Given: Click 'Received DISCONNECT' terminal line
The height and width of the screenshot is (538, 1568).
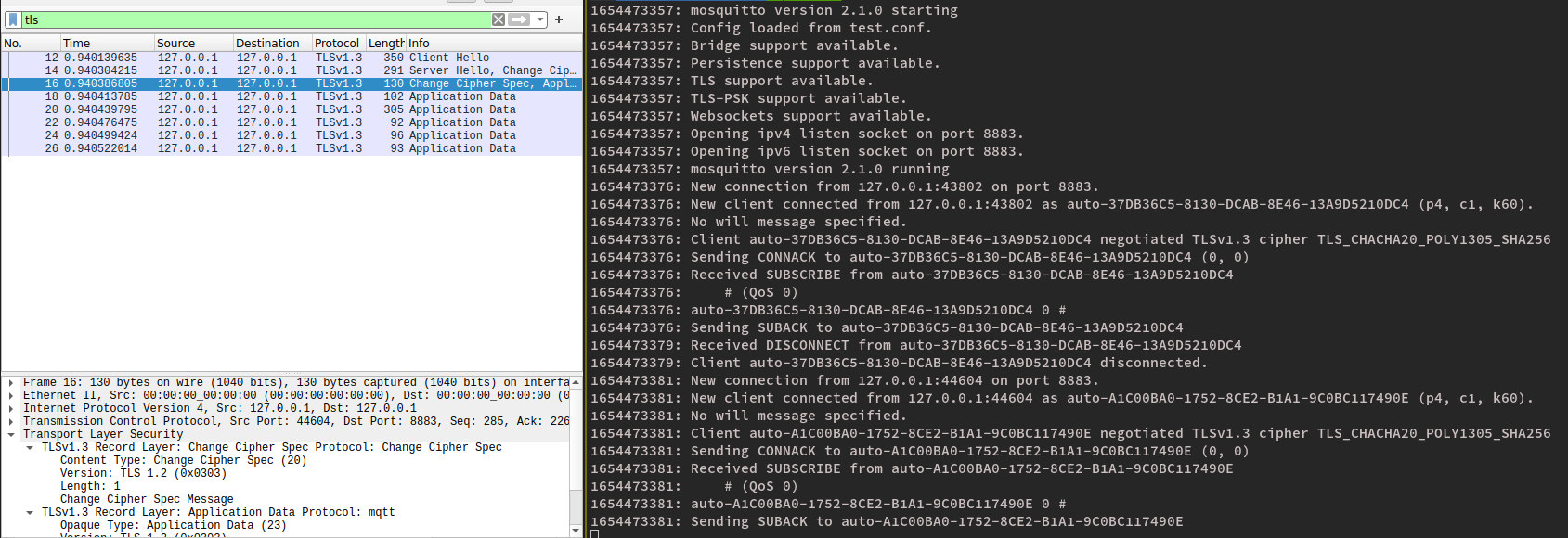Looking at the screenshot, I should [x=916, y=345].
